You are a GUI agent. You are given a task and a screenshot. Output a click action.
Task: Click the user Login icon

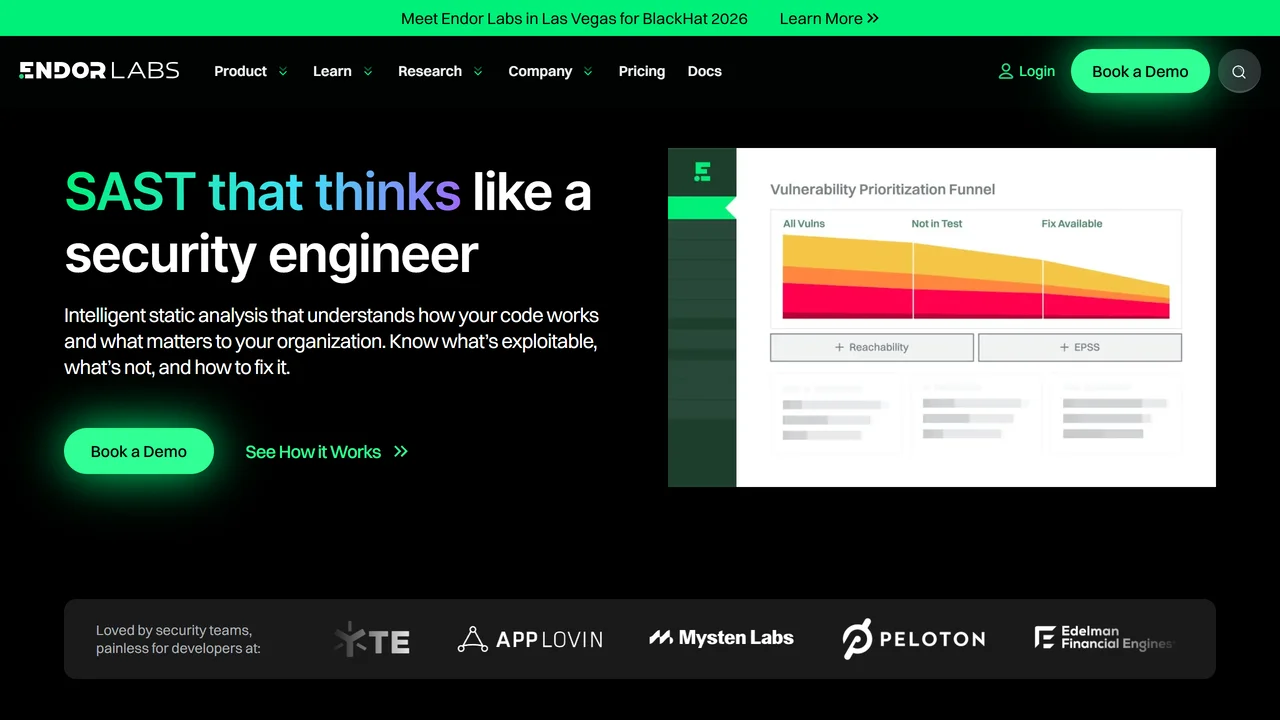[x=1006, y=71]
